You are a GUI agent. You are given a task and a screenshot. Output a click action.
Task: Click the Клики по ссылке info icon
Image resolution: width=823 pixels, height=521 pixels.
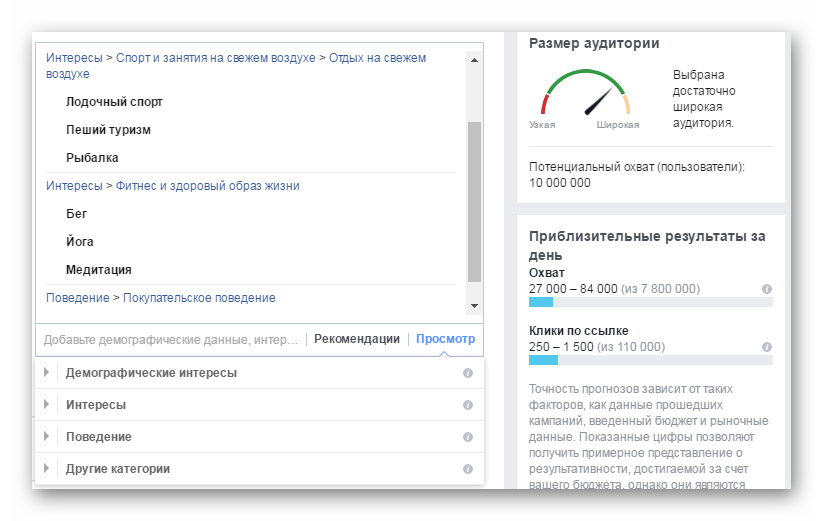click(767, 347)
